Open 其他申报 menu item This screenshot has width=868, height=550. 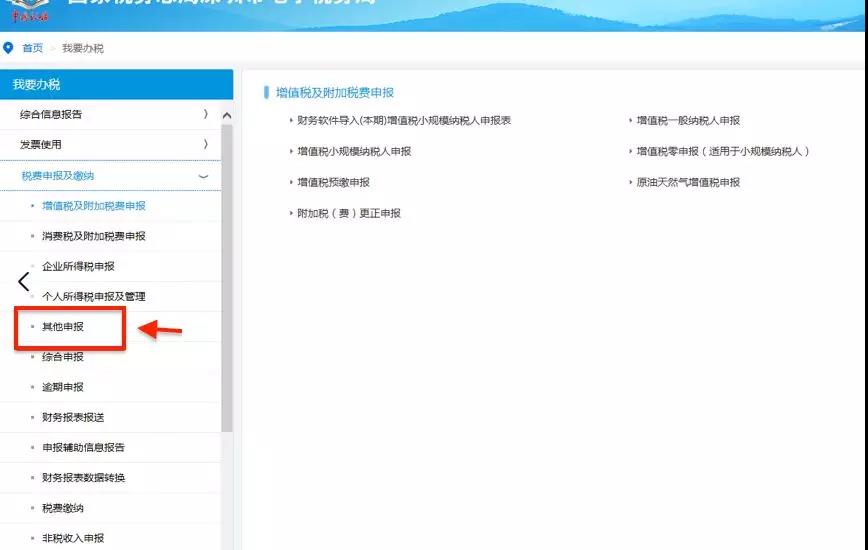tap(63, 327)
